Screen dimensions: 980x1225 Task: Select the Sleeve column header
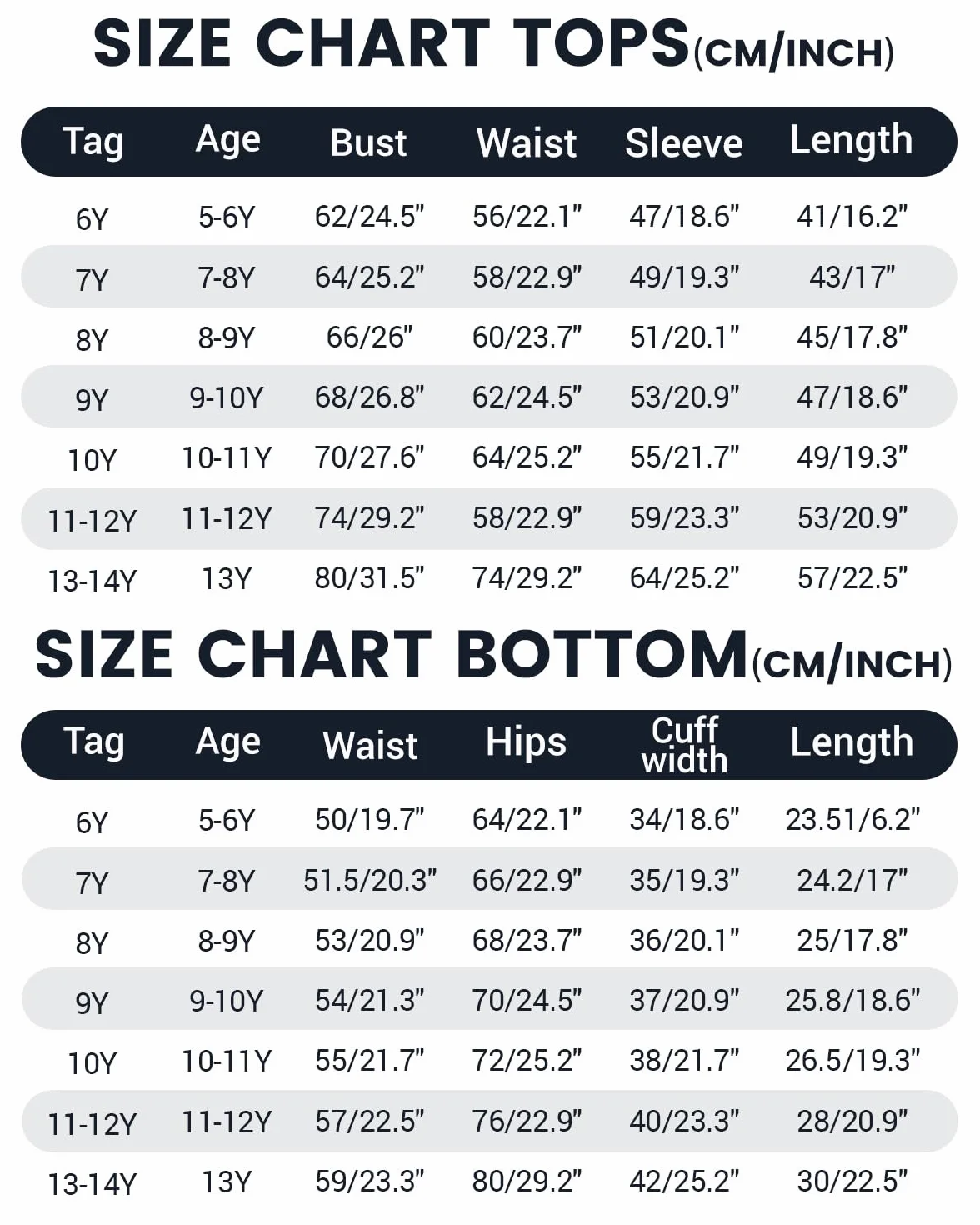click(684, 142)
